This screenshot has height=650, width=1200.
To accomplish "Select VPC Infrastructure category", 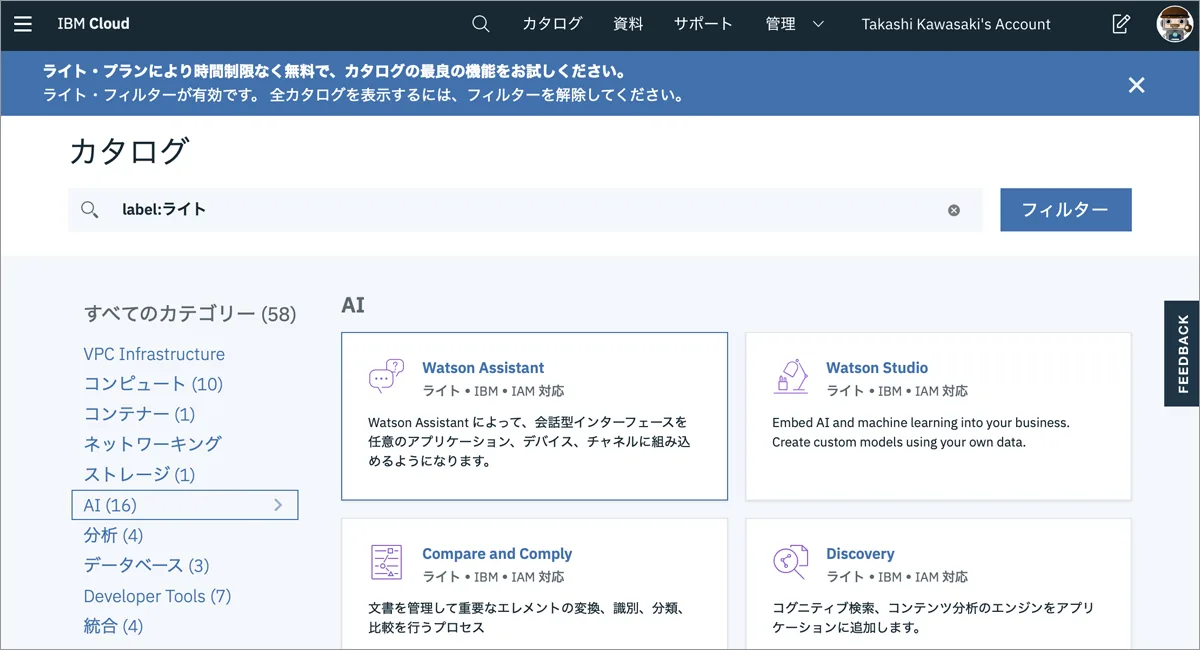I will (x=154, y=354).
